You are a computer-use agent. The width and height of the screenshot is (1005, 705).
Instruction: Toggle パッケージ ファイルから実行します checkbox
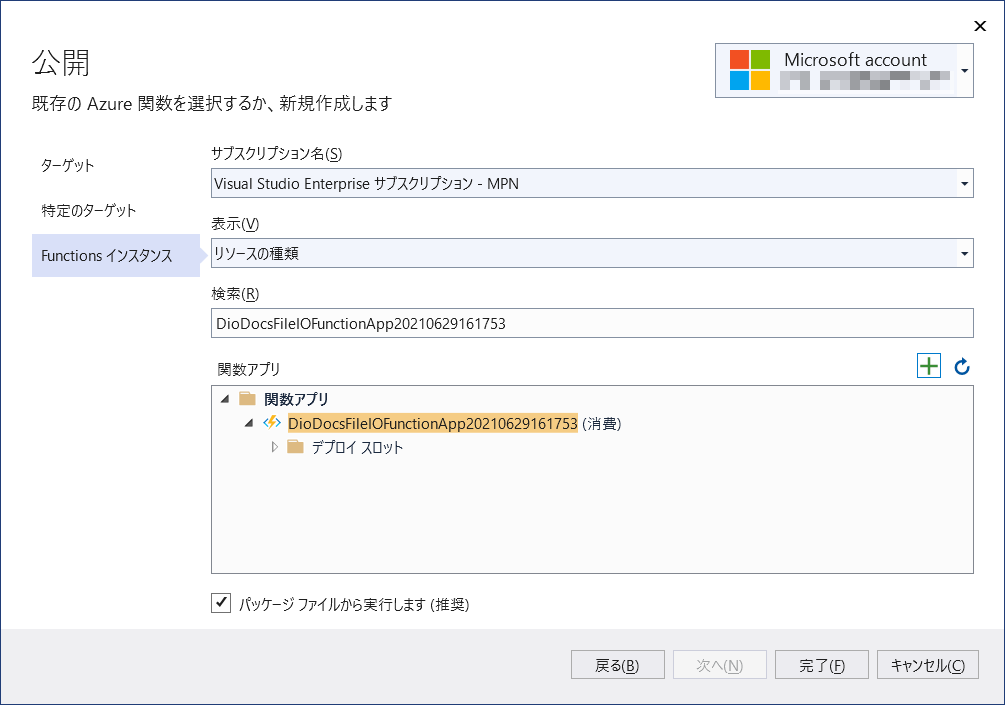(221, 603)
